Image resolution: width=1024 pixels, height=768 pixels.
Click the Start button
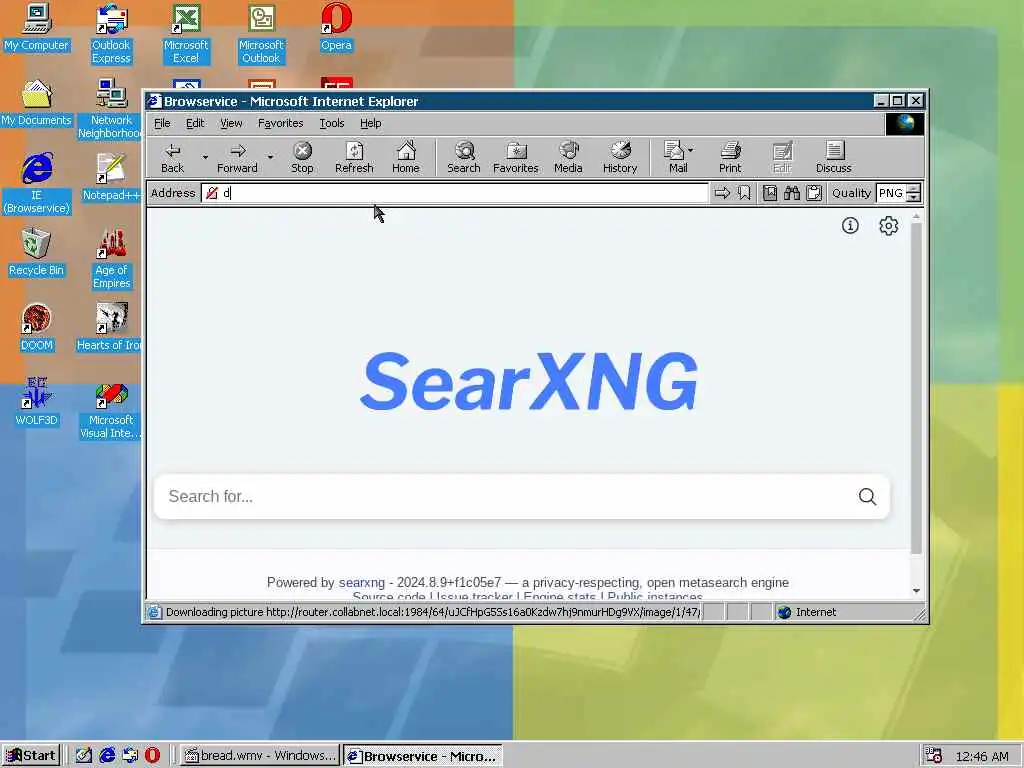31,756
